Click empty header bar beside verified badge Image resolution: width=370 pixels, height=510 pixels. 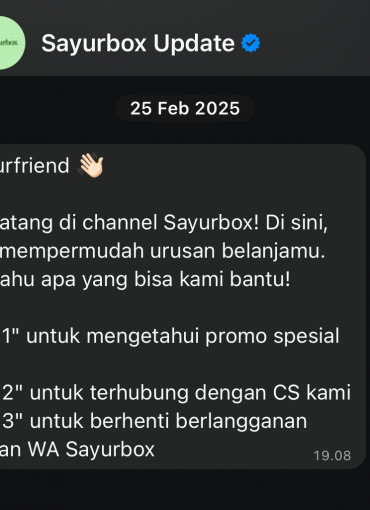[315, 43]
